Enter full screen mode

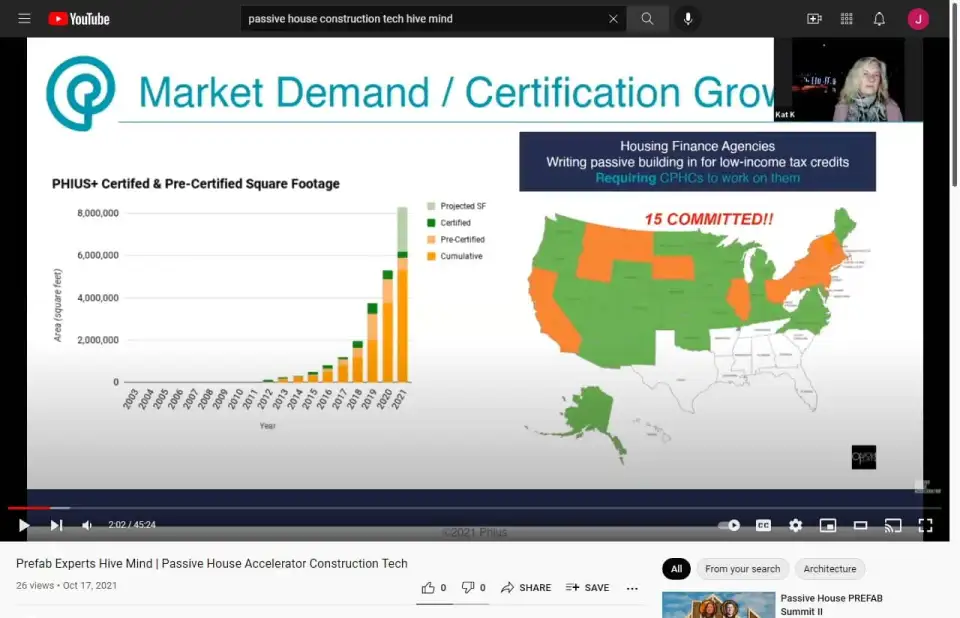point(925,525)
